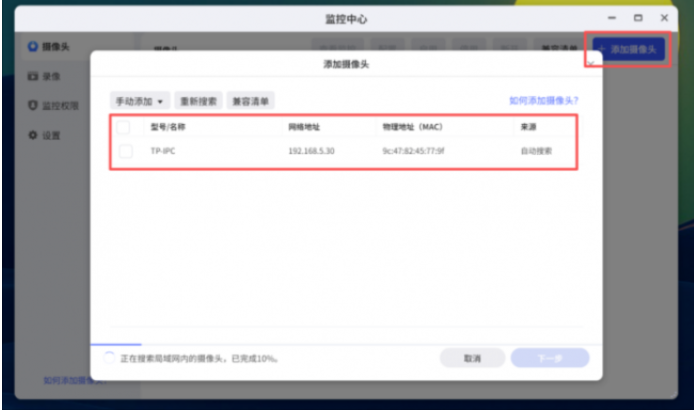Tick the select-all checkbox in table header
Image resolution: width=694 pixels, height=410 pixels.
coord(124,128)
